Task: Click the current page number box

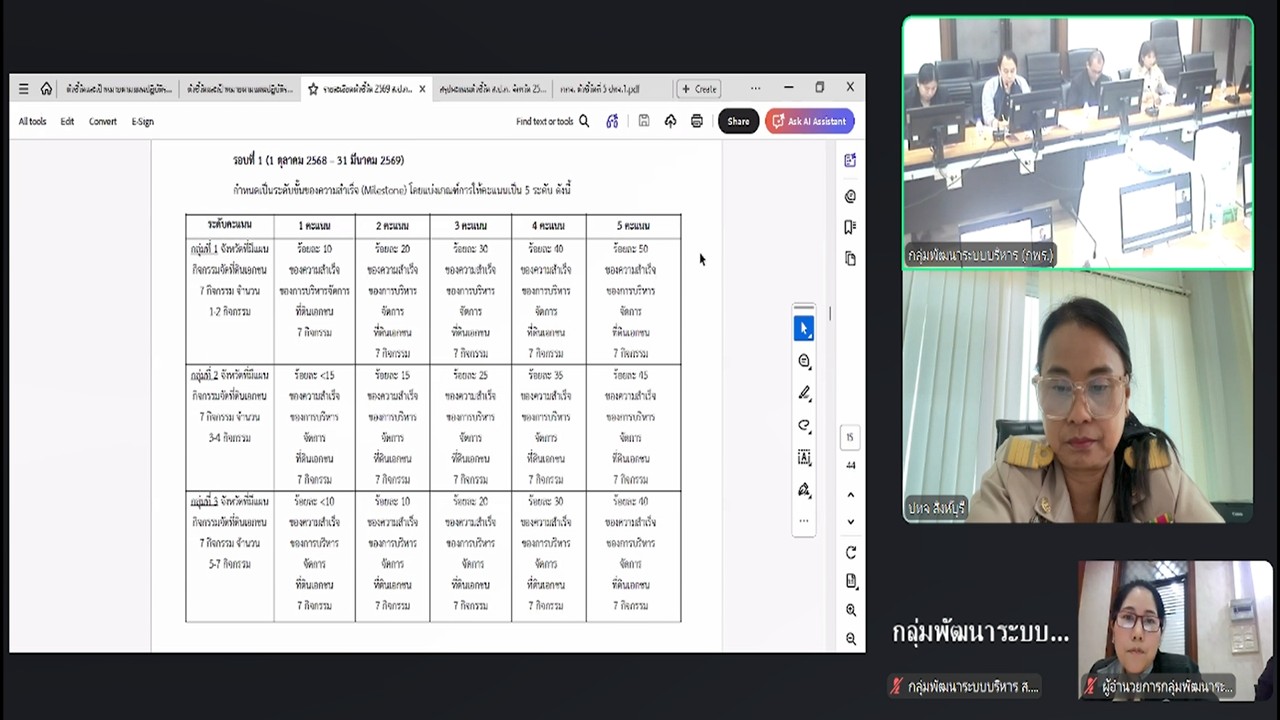Action: pyautogui.click(x=850, y=437)
